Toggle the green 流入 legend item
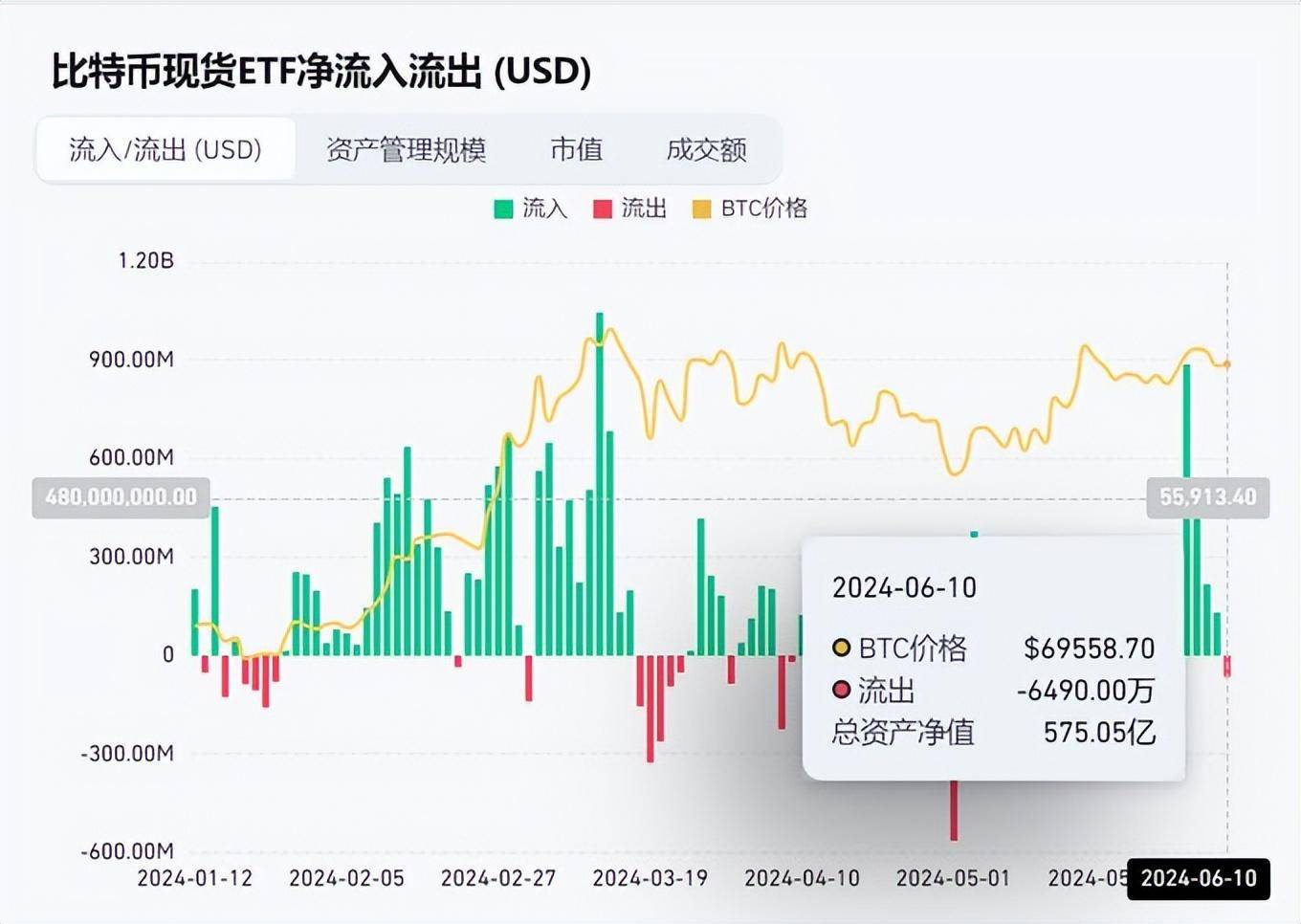Image resolution: width=1301 pixels, height=924 pixels. pos(531,209)
